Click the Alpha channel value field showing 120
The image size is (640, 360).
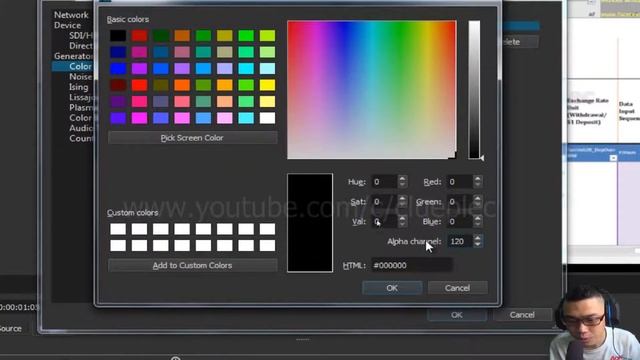[x=460, y=242]
